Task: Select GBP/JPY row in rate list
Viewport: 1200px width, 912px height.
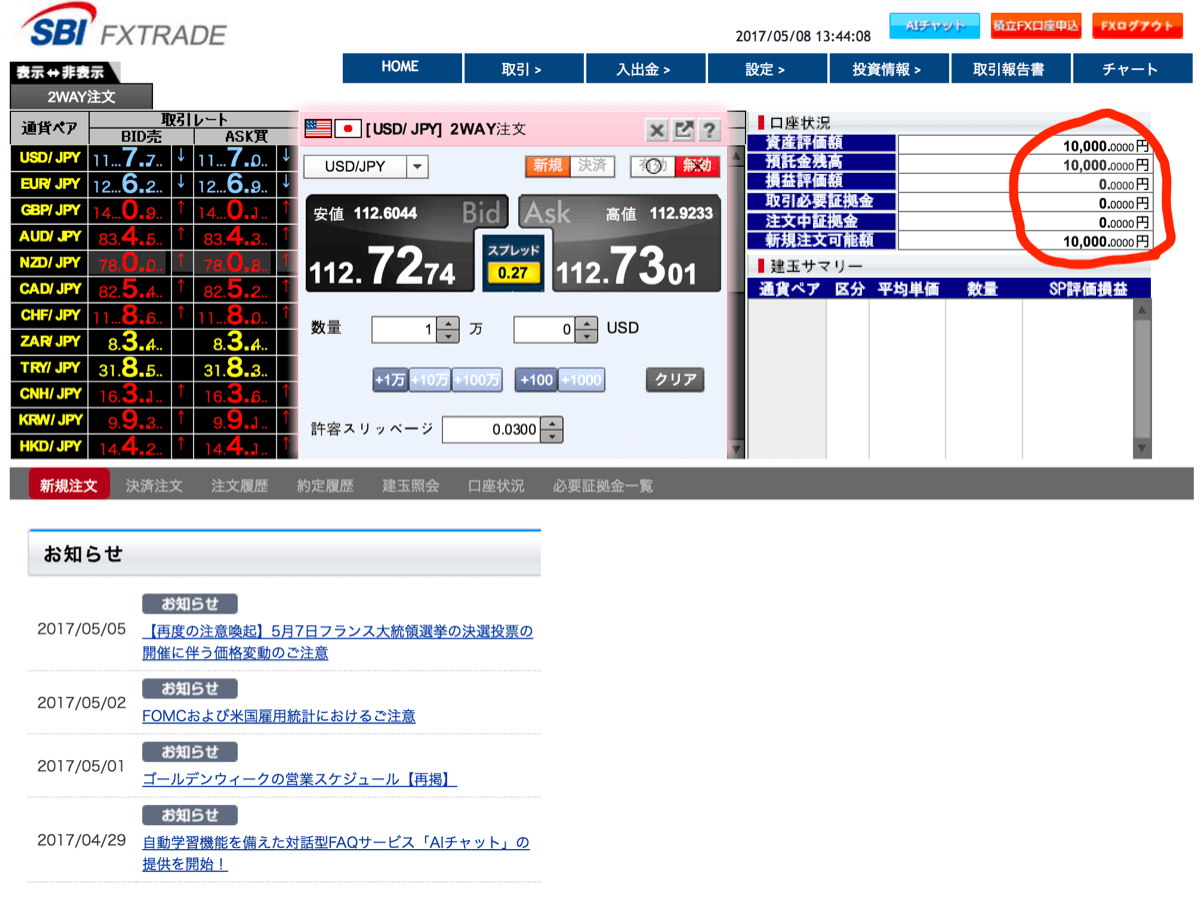Action: point(153,210)
